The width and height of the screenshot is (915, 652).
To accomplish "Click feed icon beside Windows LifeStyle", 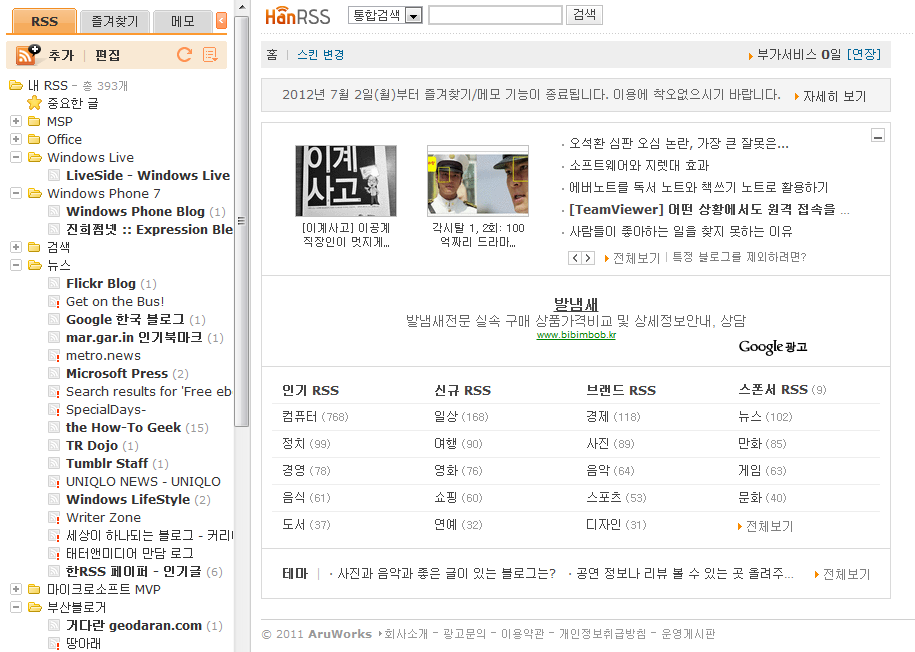I will click(54, 499).
